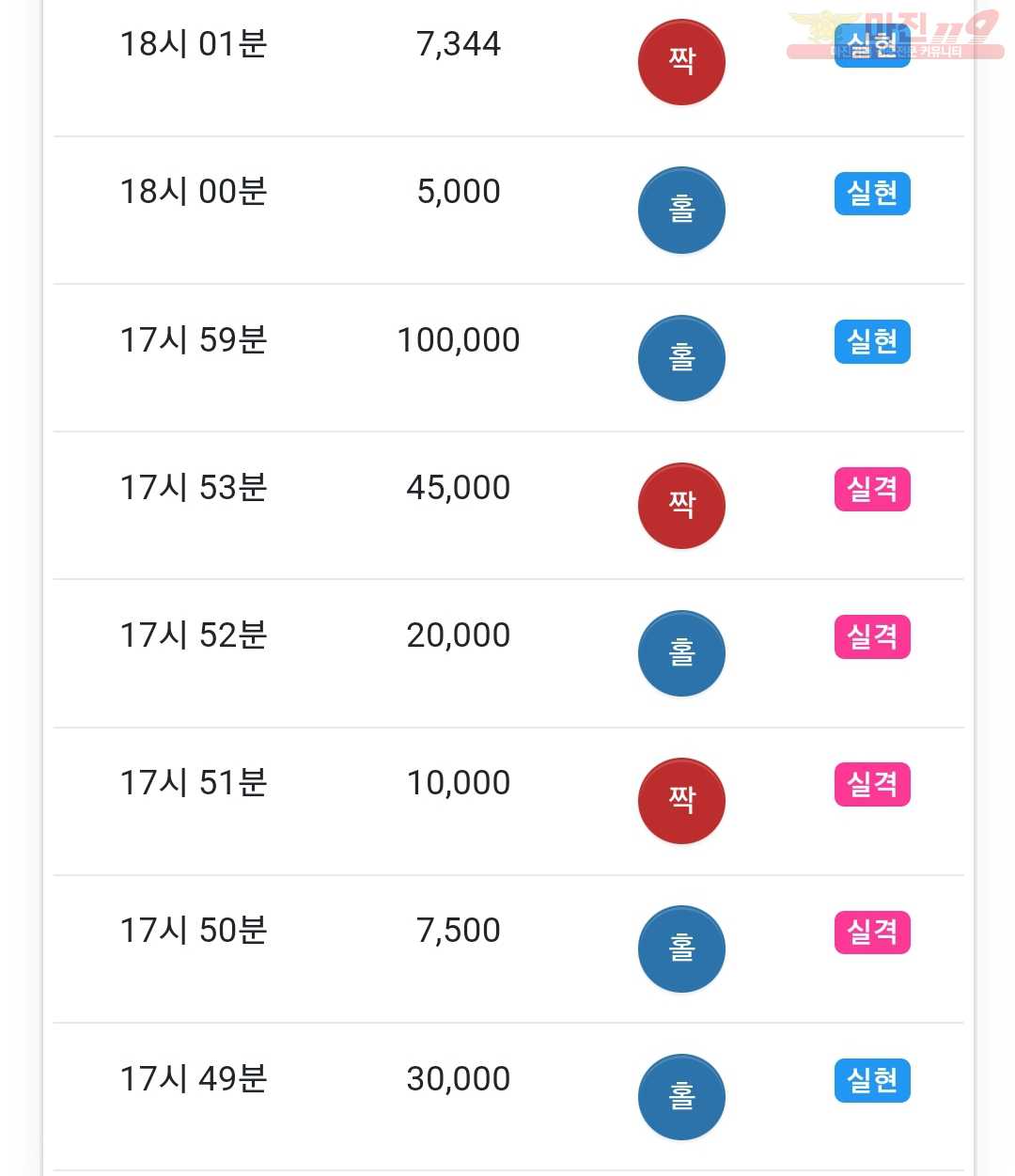Click the blue 홀 circle for 18시 00분
This screenshot has width=1015, height=1176.
coord(681,210)
